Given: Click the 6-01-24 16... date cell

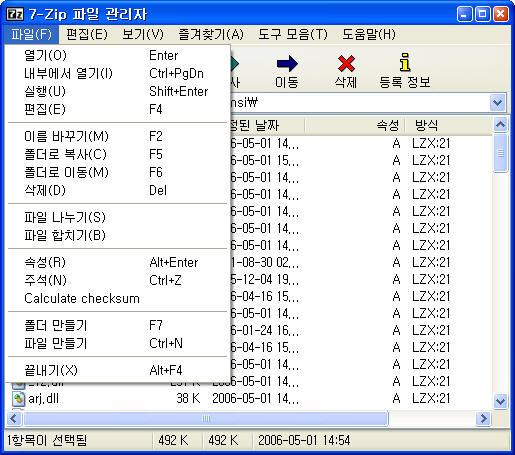Looking at the screenshot, I should coord(265,330).
